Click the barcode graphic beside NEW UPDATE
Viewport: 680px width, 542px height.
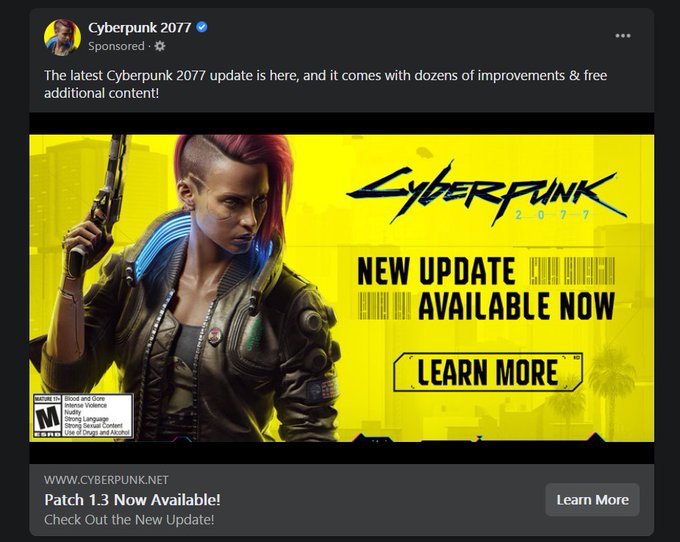point(572,271)
